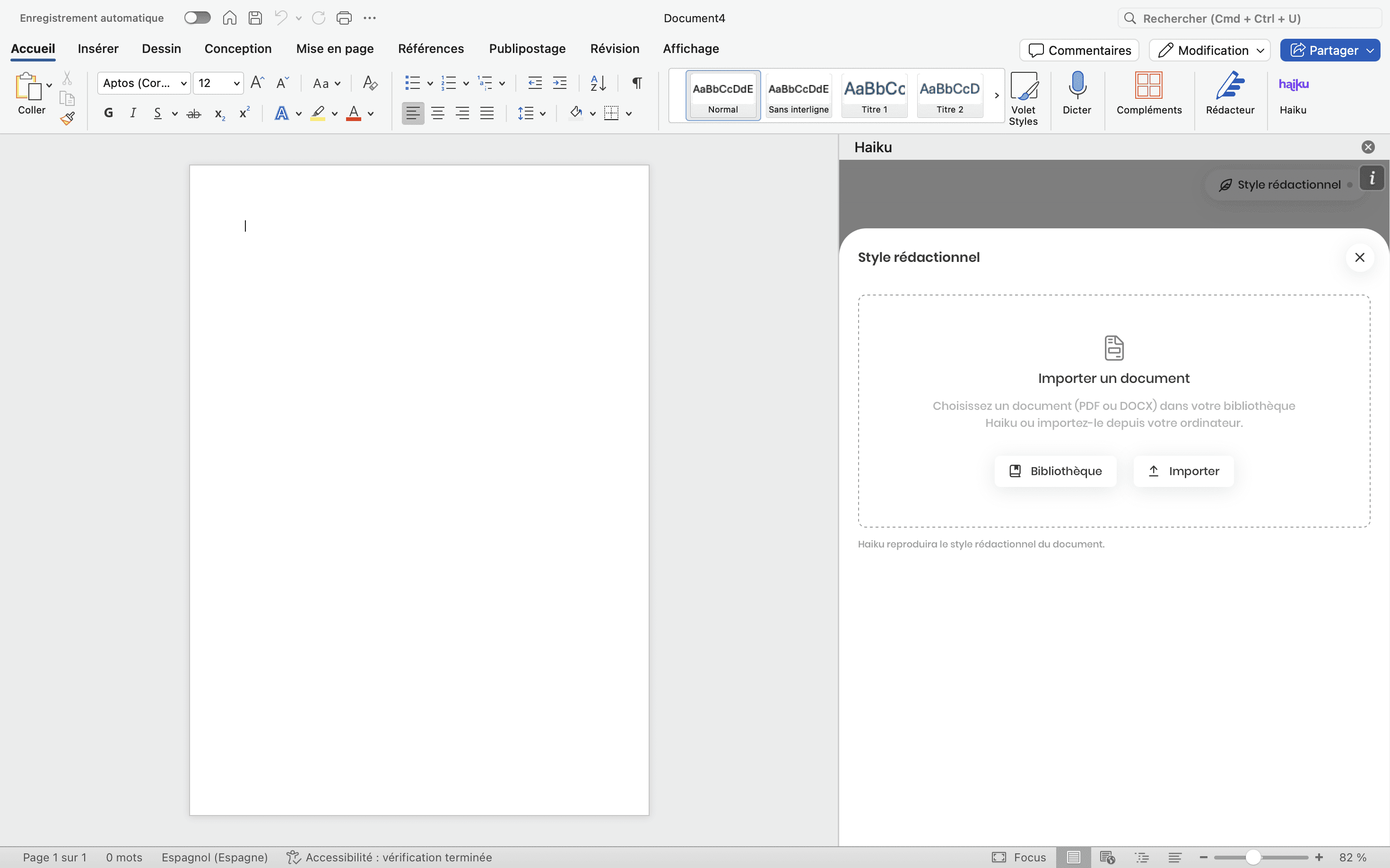Screen dimensions: 1390x868
Task: Toggle bold formatting (G)
Action: (x=108, y=113)
